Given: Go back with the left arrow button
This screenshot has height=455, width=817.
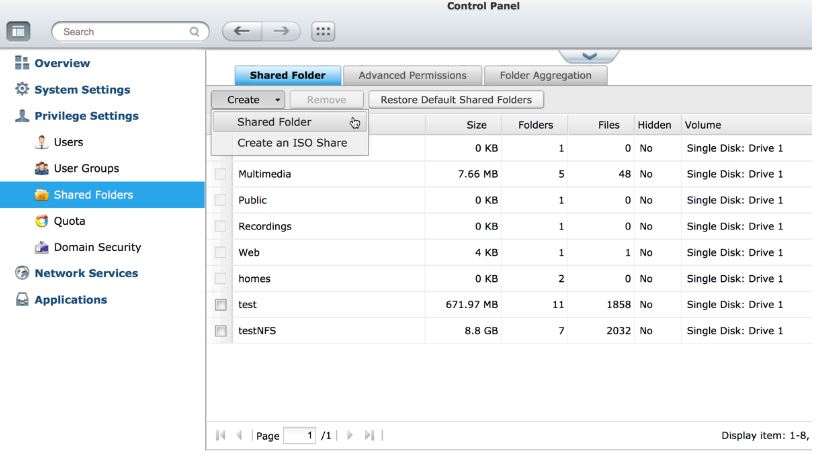Looking at the screenshot, I should 242,31.
